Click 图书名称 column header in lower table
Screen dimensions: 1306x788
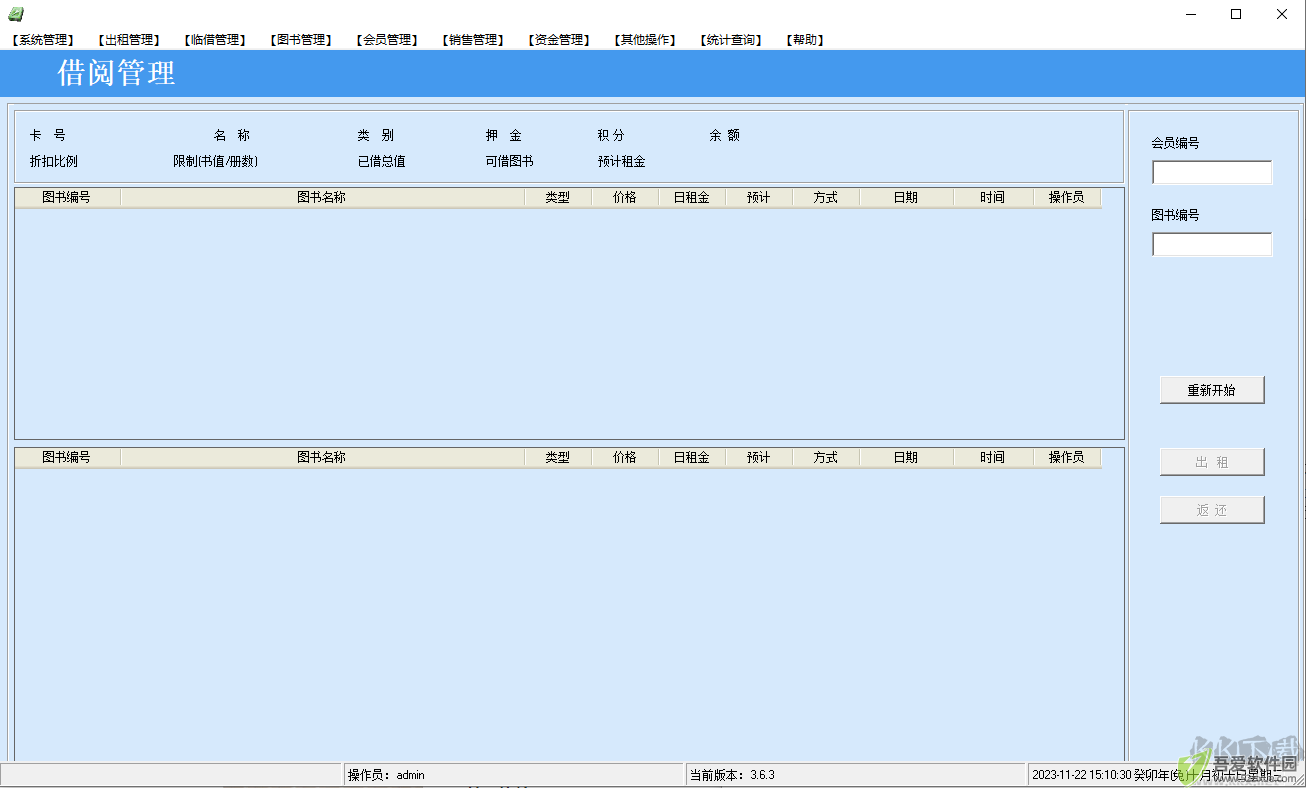pos(322,458)
